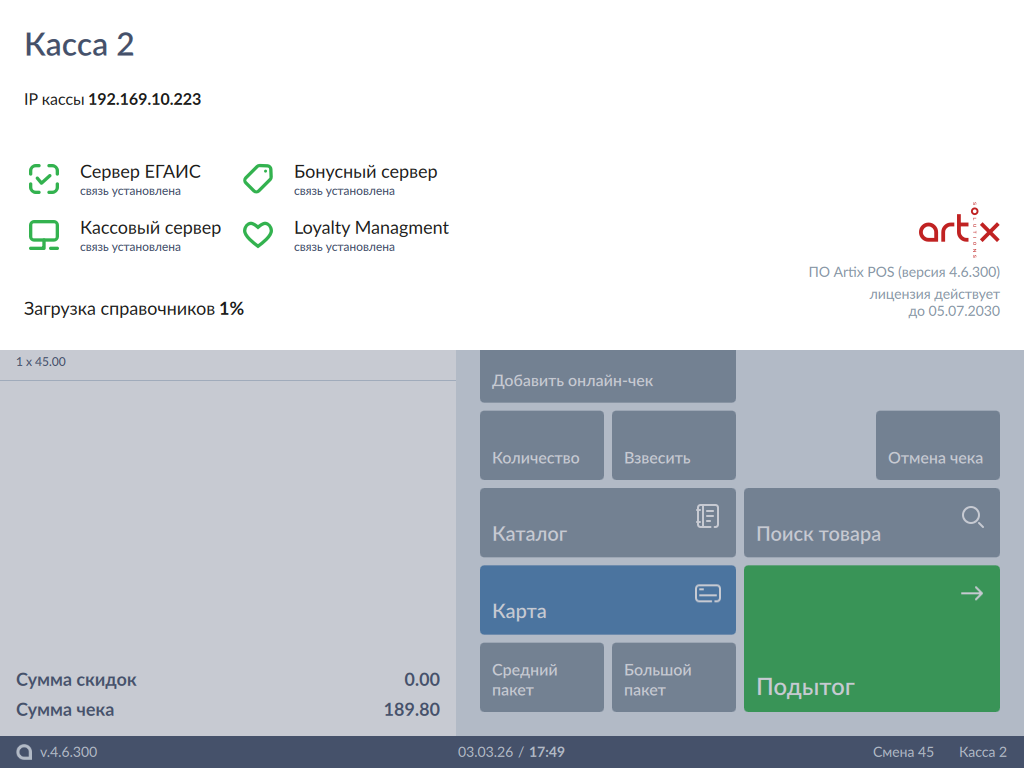Click the round logo in status bar
This screenshot has height=768, width=1024.
tap(24, 752)
